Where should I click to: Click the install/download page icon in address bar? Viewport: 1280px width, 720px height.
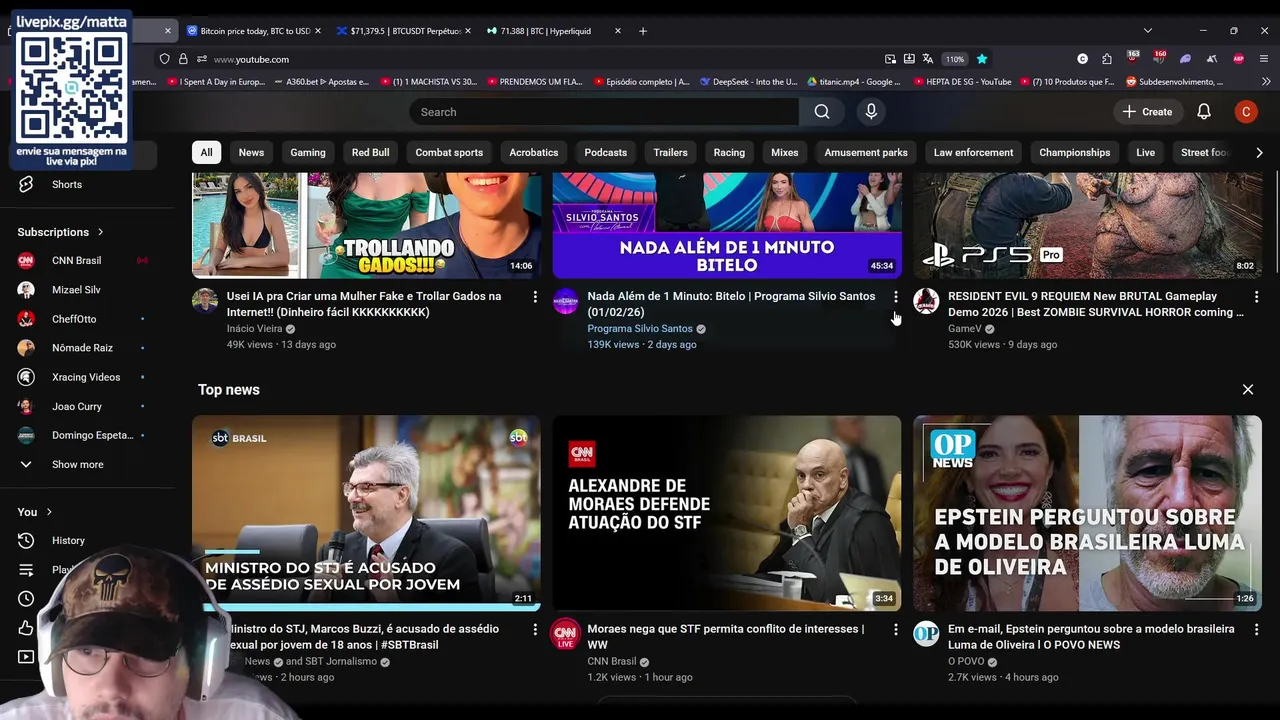pyautogui.click(x=909, y=59)
